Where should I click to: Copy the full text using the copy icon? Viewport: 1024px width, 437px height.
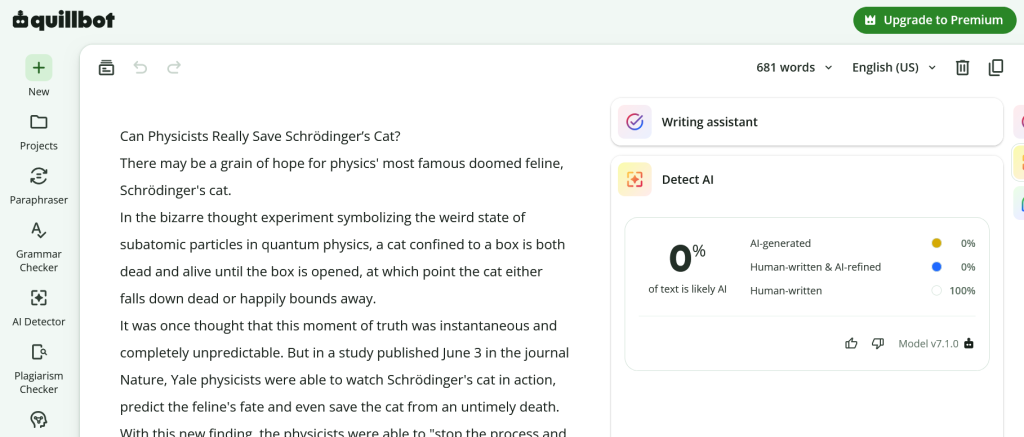(x=996, y=67)
